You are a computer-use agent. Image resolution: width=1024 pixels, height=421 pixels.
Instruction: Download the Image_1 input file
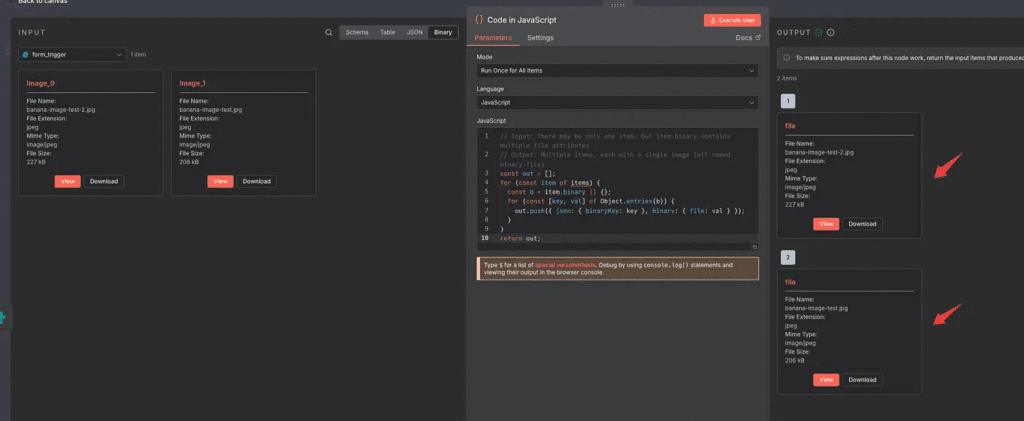pyautogui.click(x=257, y=181)
